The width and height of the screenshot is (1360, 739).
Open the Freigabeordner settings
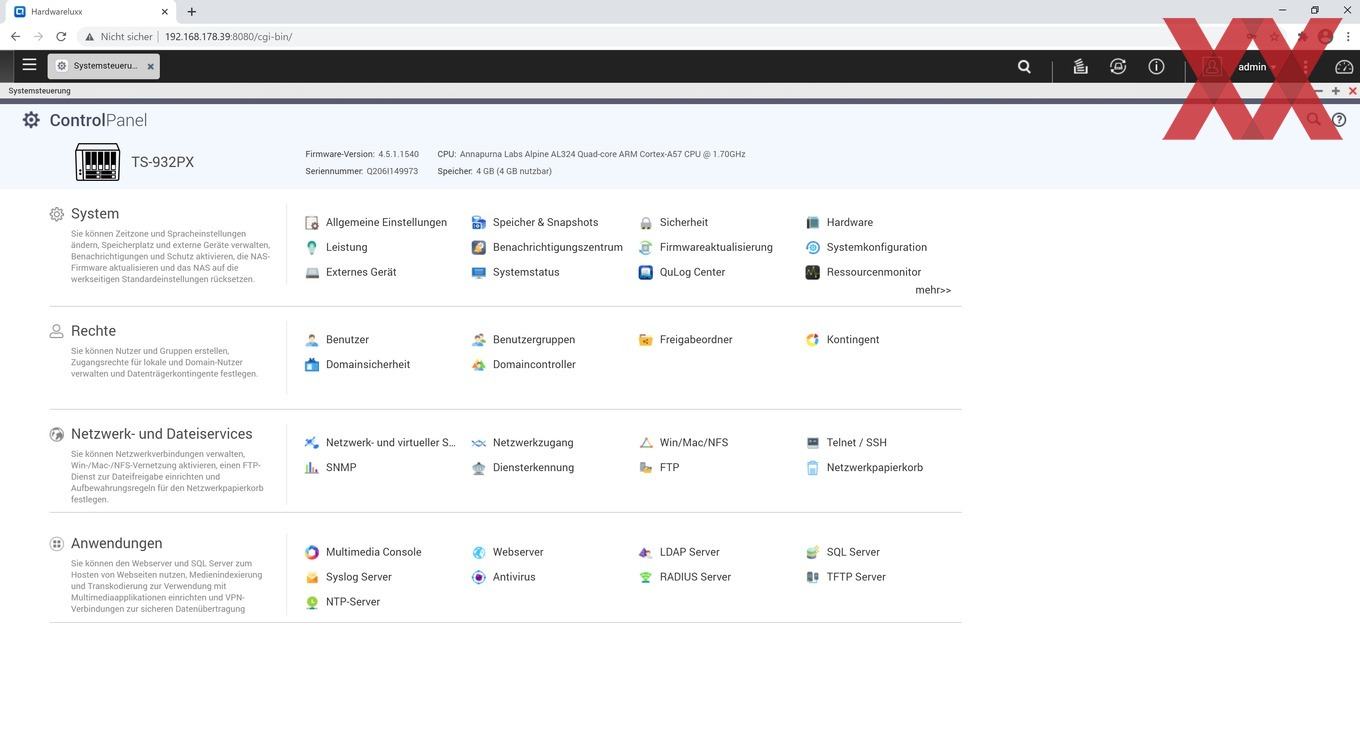695,340
